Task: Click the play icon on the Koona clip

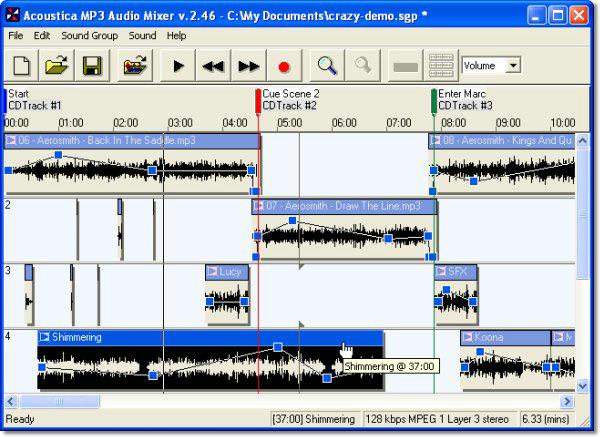Action: tap(467, 337)
